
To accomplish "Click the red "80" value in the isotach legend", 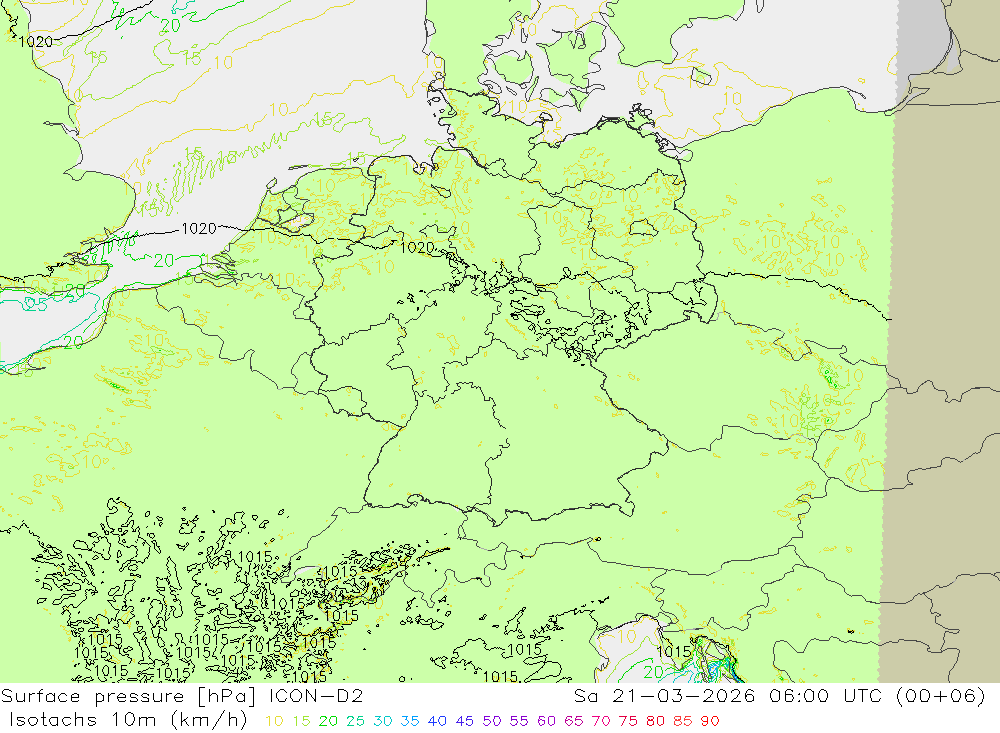I will (x=655, y=721).
